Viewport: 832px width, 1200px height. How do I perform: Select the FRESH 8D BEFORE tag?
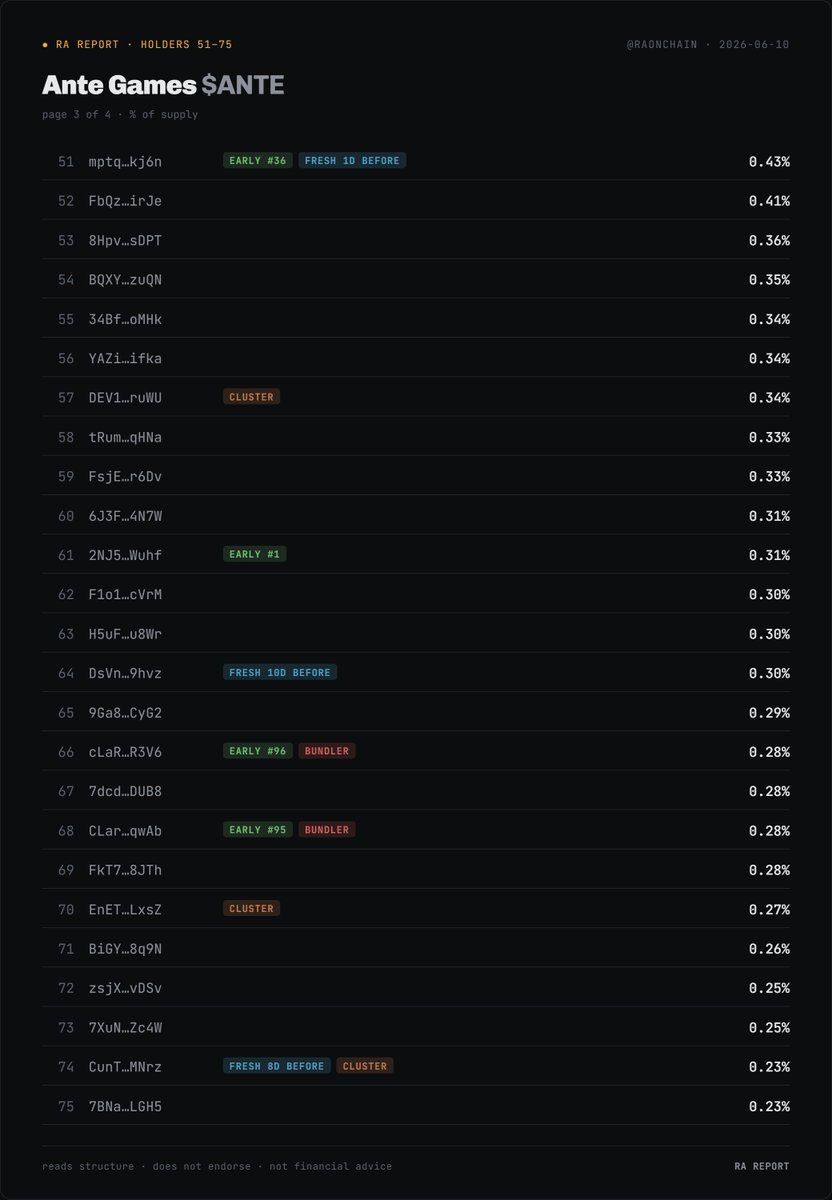277,1066
